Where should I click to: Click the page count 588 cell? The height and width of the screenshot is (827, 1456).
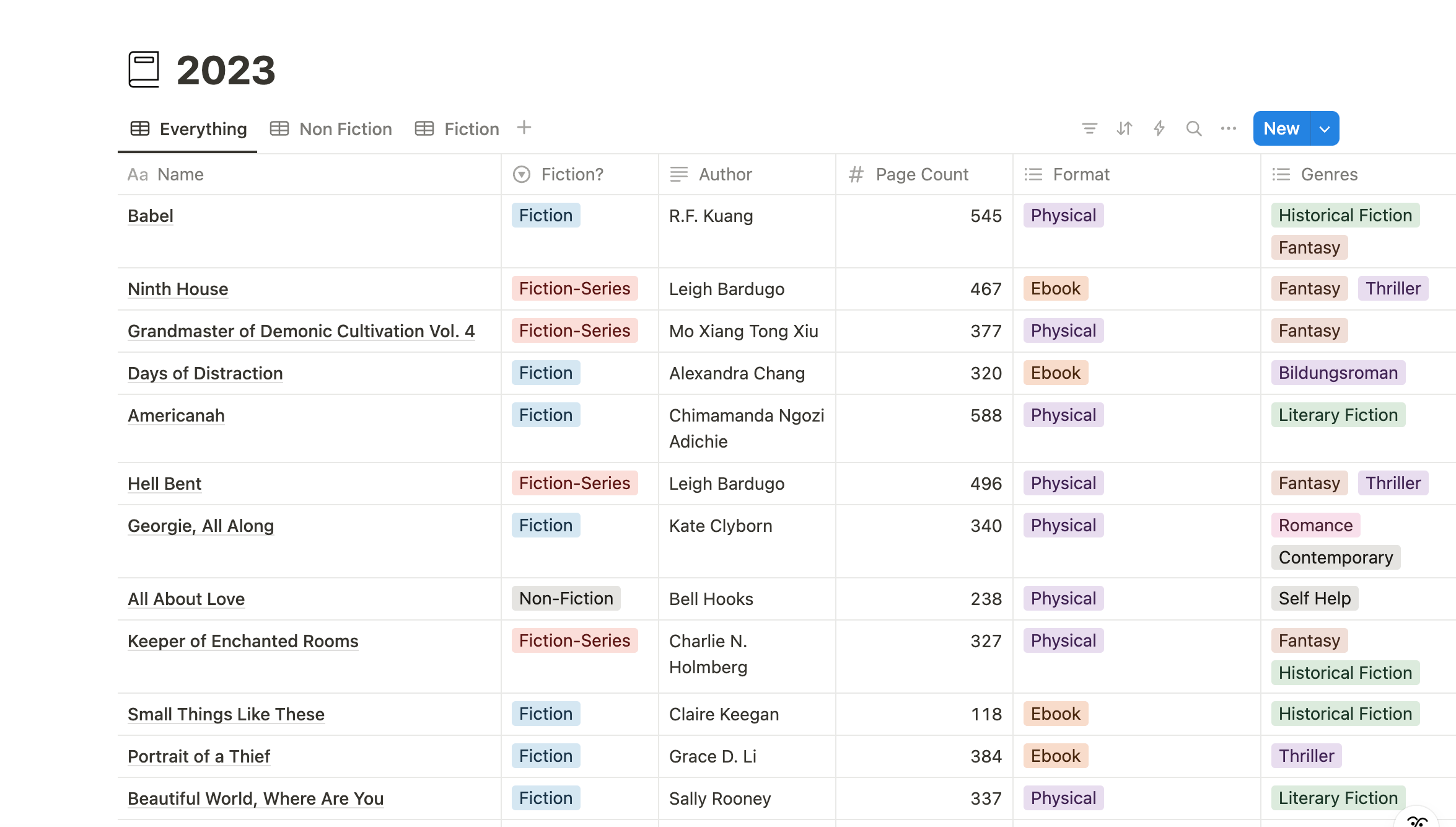(924, 428)
